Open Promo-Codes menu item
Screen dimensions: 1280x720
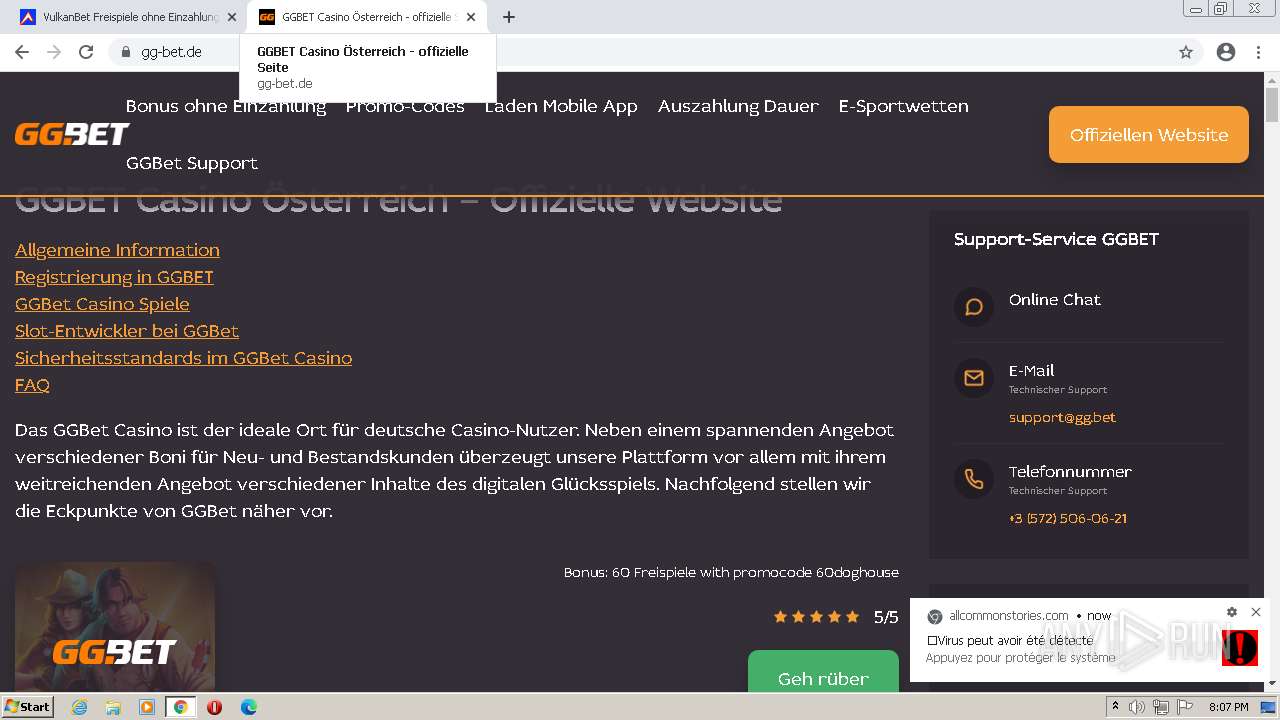tap(405, 106)
